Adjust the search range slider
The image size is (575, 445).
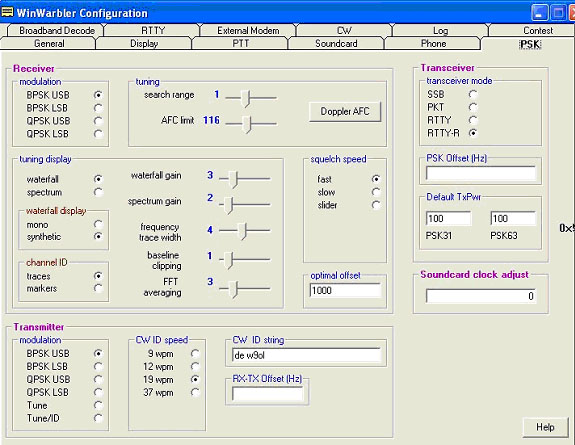click(251, 98)
